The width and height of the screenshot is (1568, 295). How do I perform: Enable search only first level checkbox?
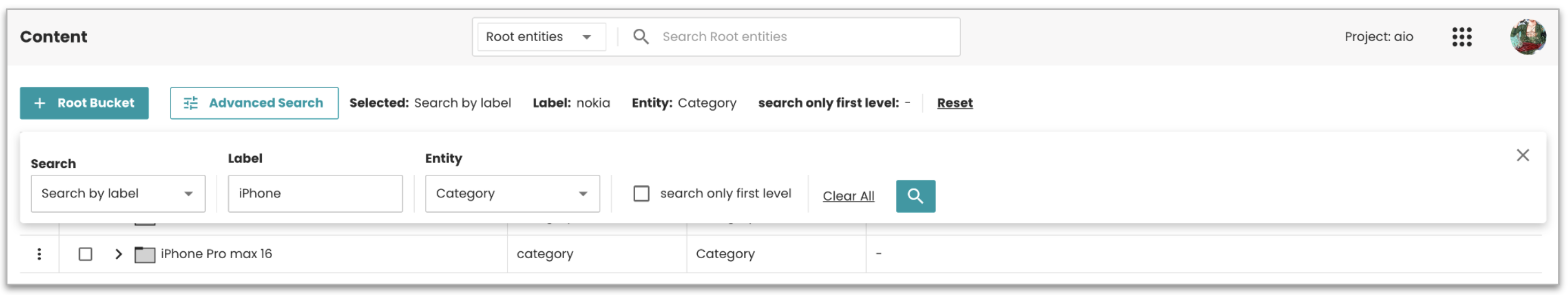[x=641, y=193]
